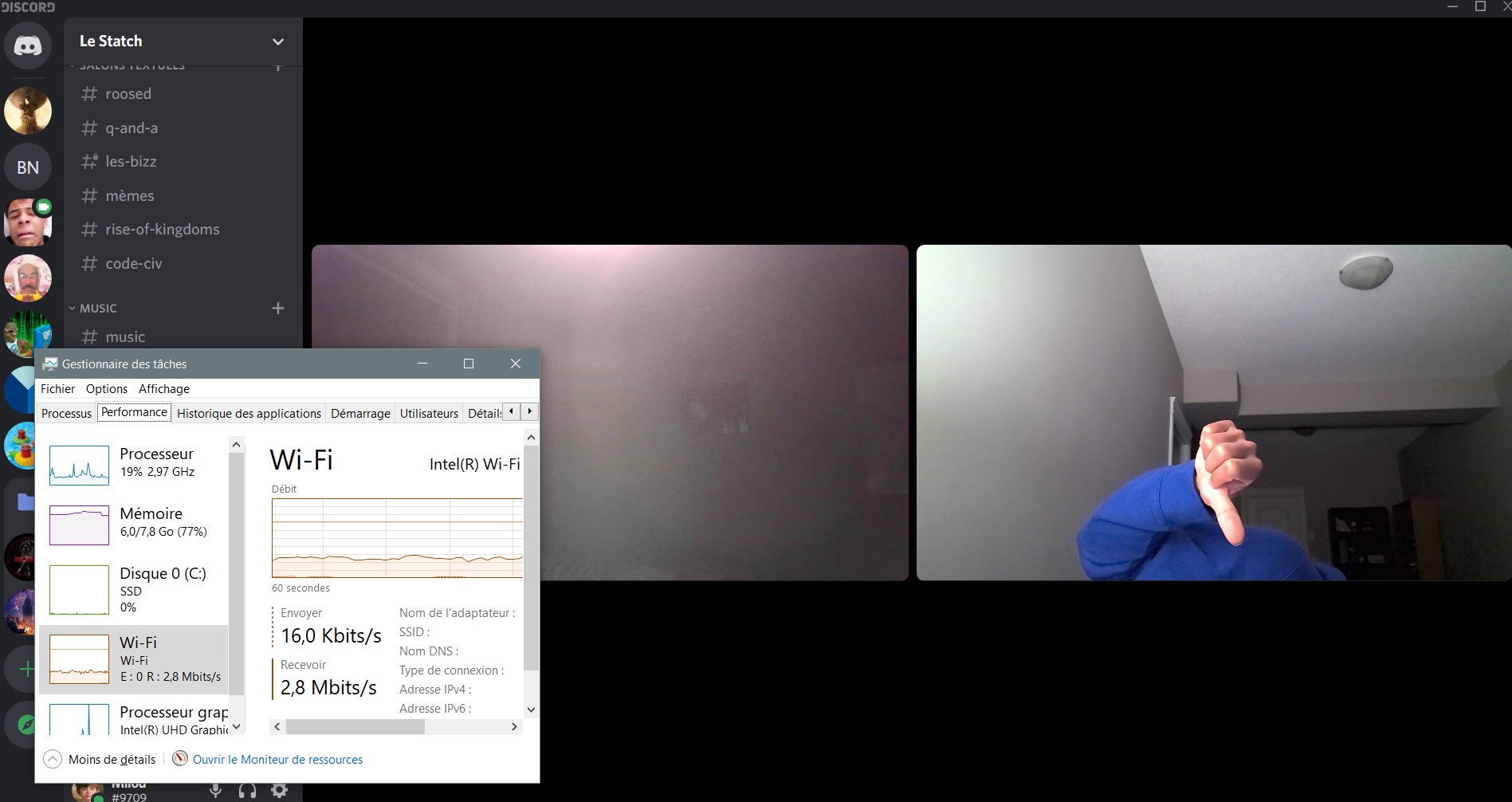Click Ouvrir le Moniteur de ressources link
Viewport: 1512px width, 802px height.
(277, 760)
